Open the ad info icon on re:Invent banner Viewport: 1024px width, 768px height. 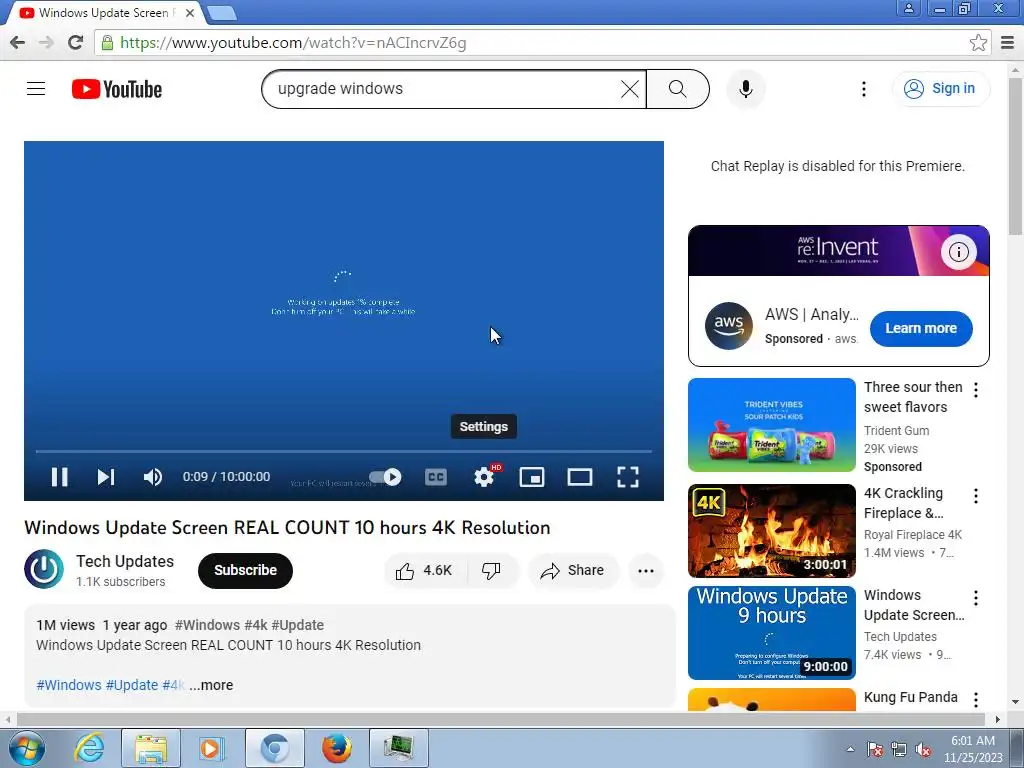(x=958, y=252)
